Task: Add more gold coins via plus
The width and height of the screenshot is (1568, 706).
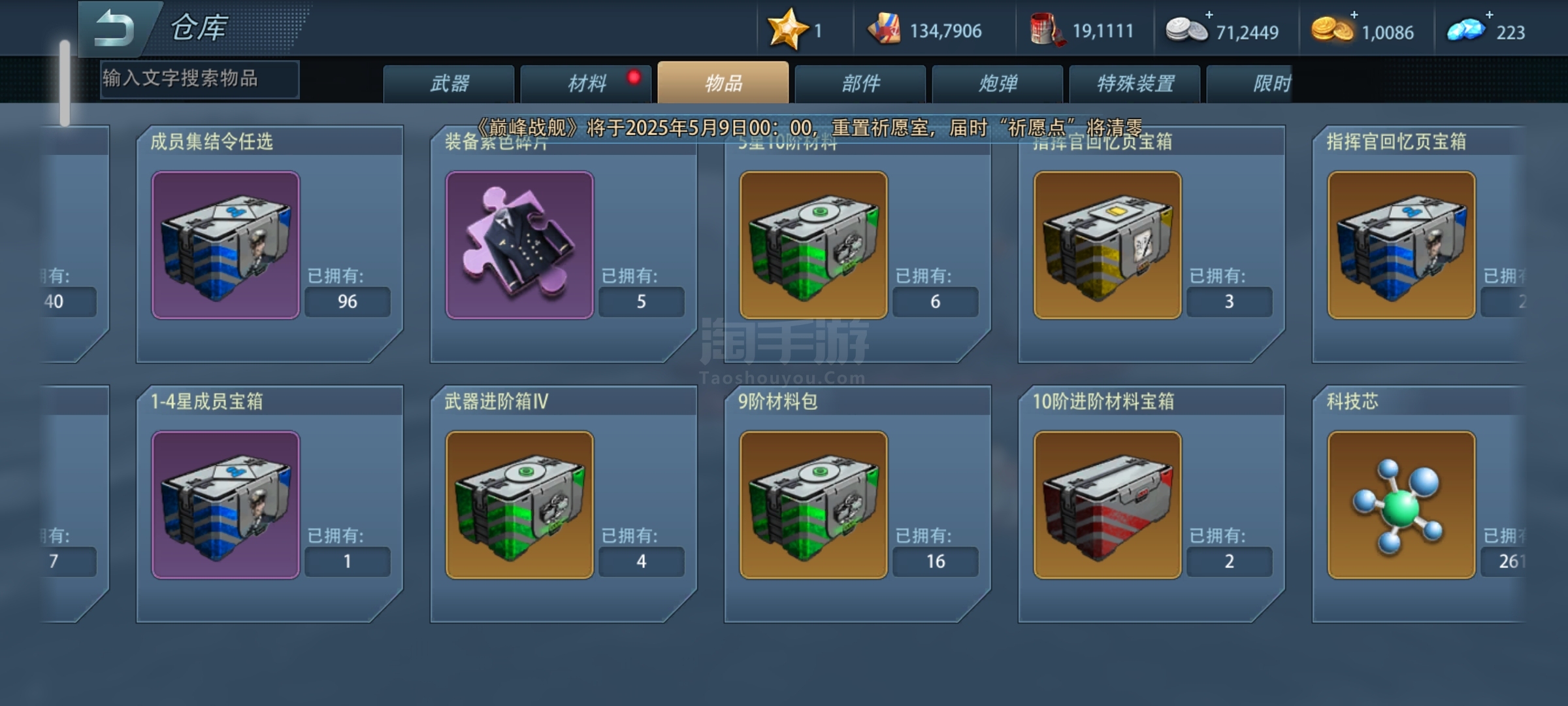Action: point(1354,14)
